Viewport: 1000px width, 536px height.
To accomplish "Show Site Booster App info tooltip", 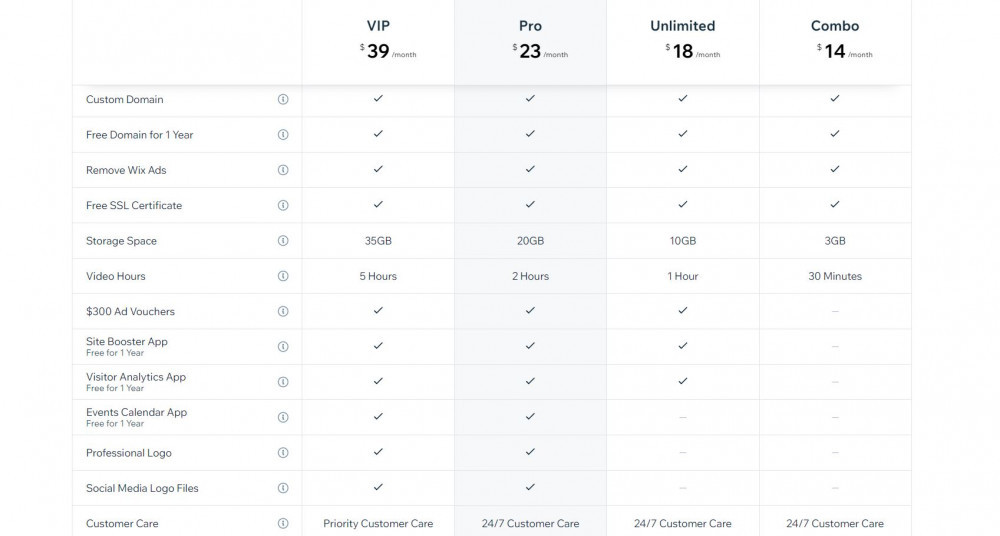I will pyautogui.click(x=283, y=346).
